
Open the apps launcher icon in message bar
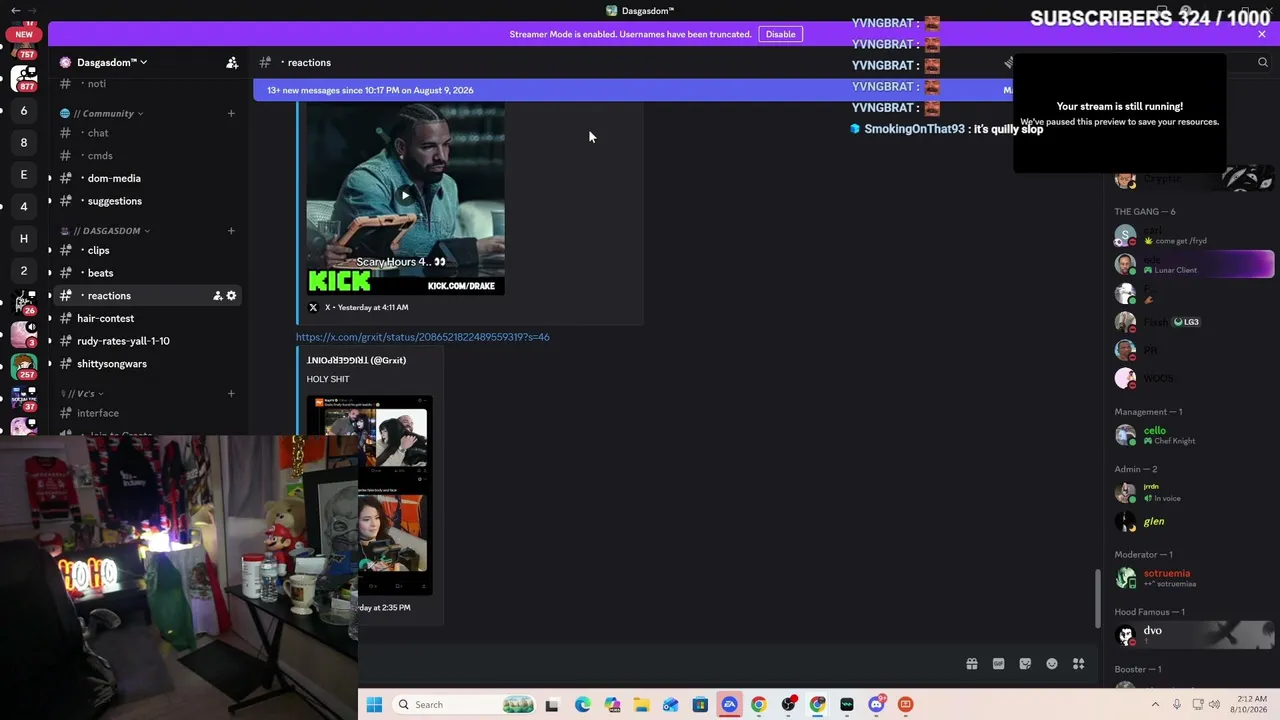pyautogui.click(x=1078, y=664)
